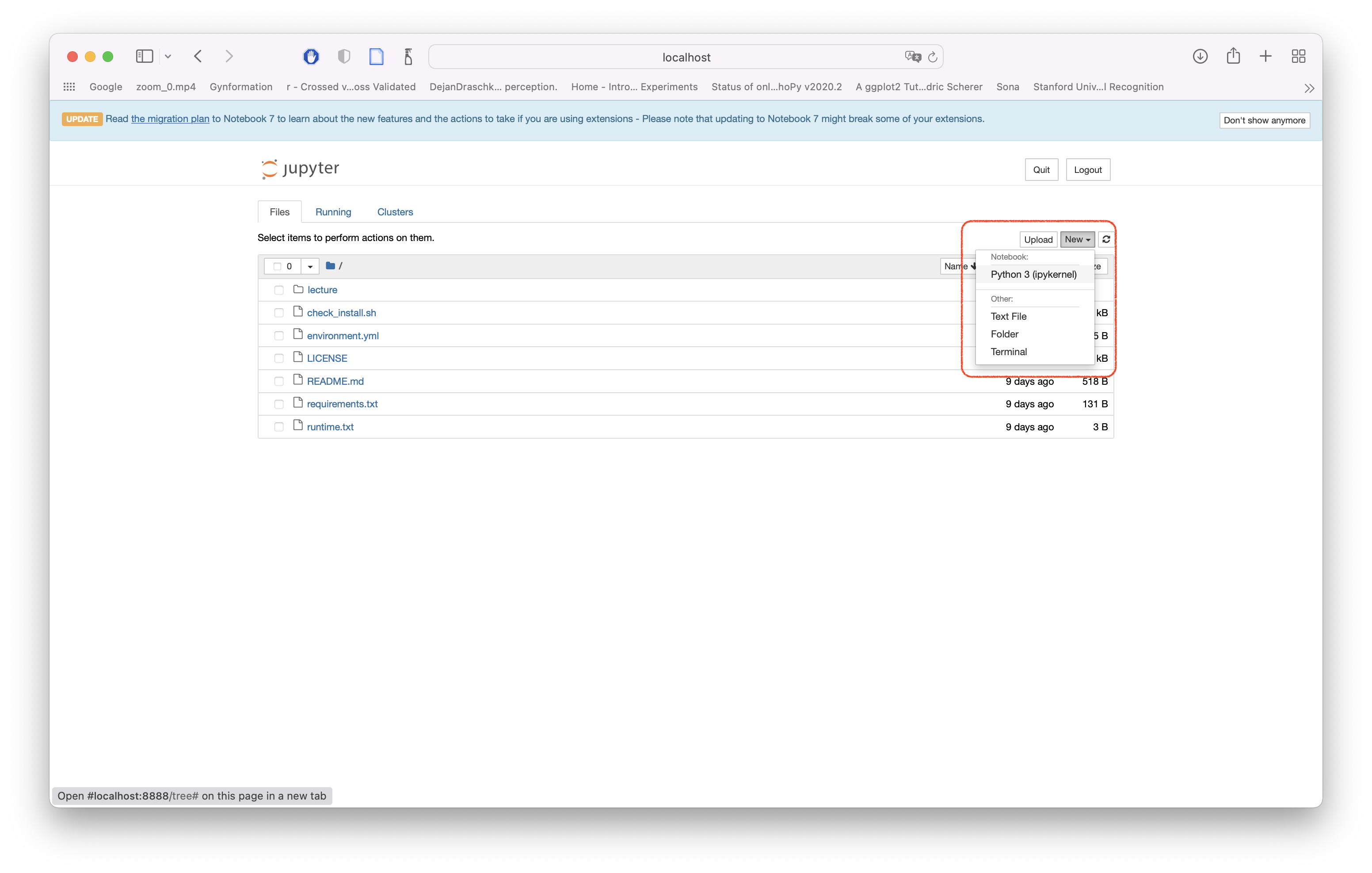Viewport: 1372px width, 873px height.
Task: Open the migration plan link
Action: pyautogui.click(x=170, y=119)
